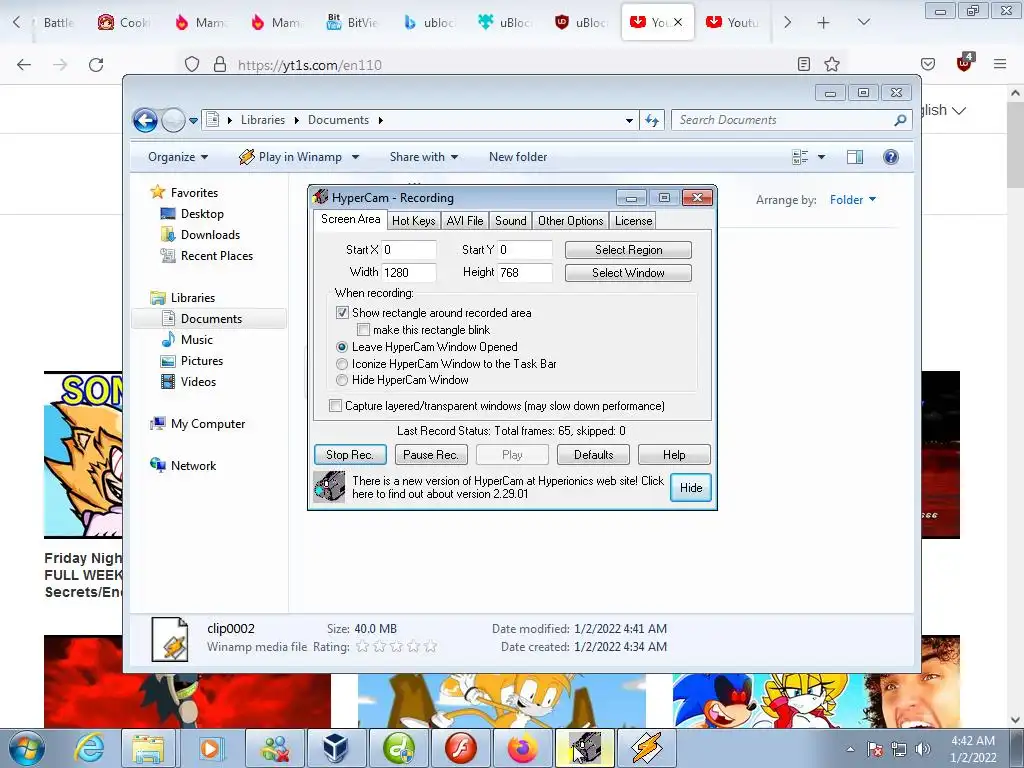Open Windows Explorer from the taskbar

[x=148, y=748]
